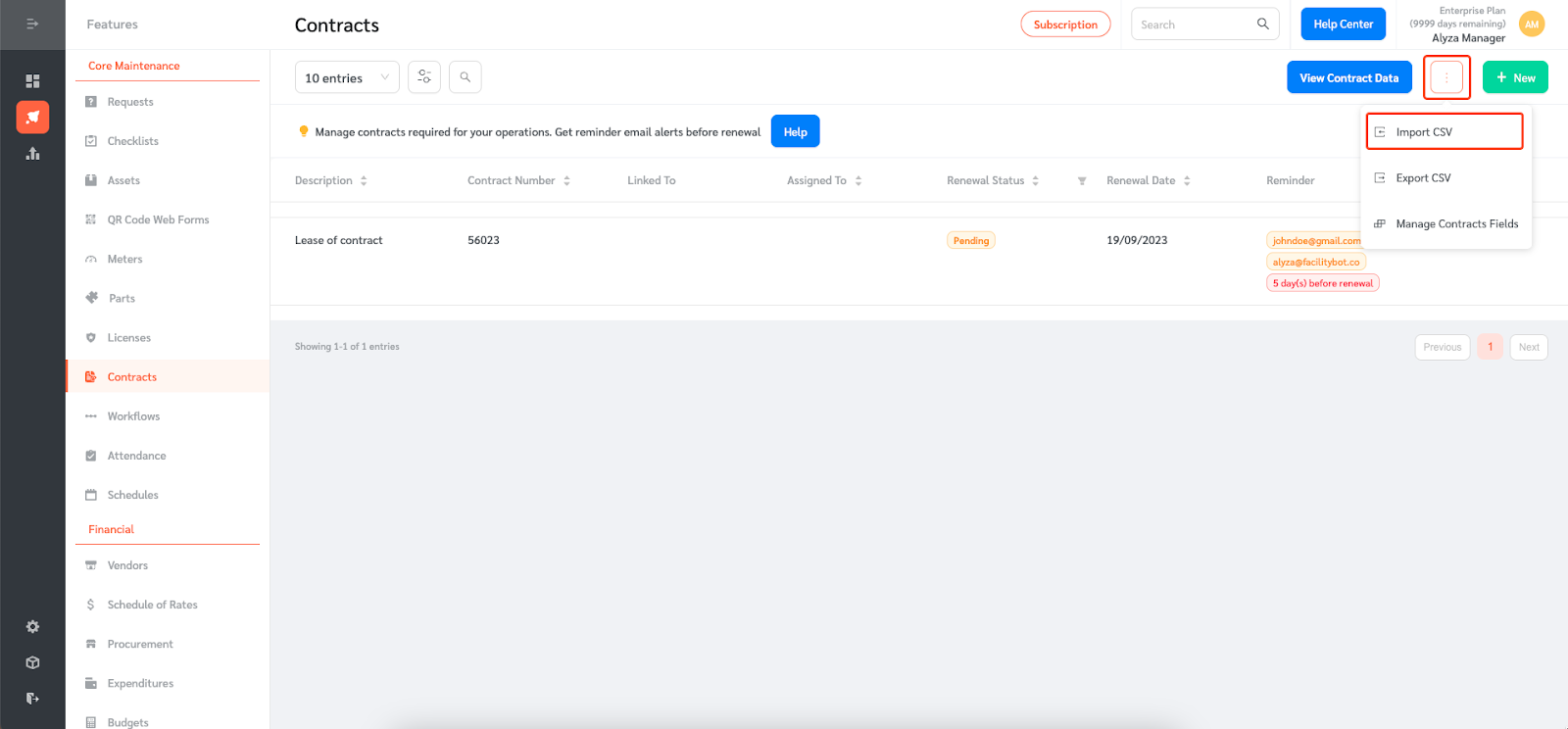Click the Subscription button
Screen dimensions: 1568x729
coord(1065,24)
